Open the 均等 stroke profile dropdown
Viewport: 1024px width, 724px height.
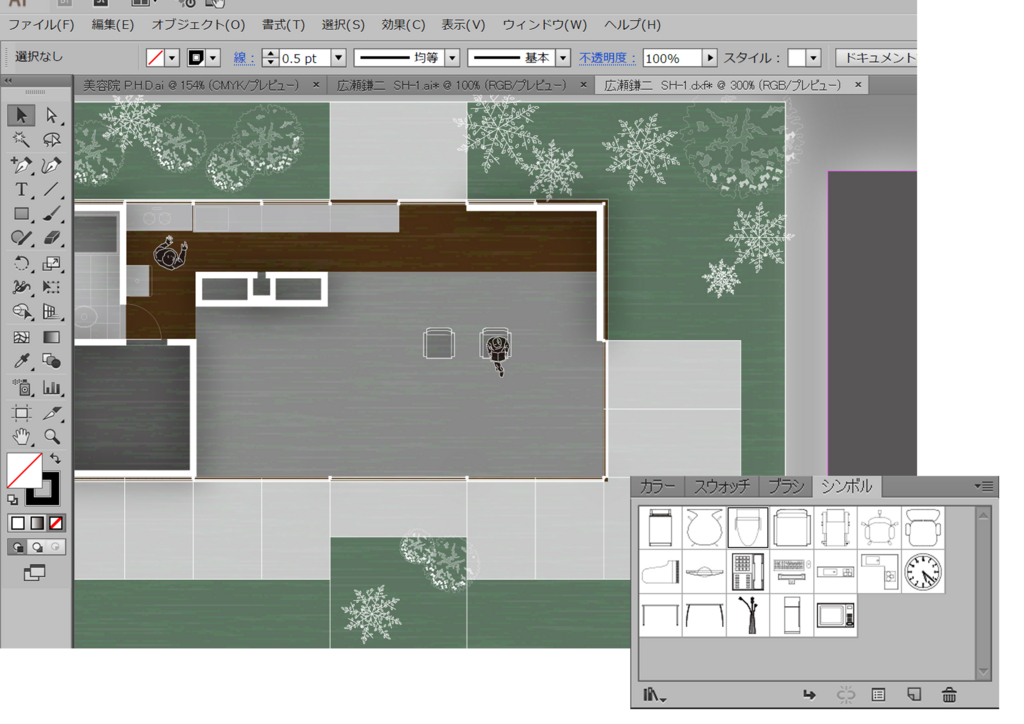pos(452,58)
